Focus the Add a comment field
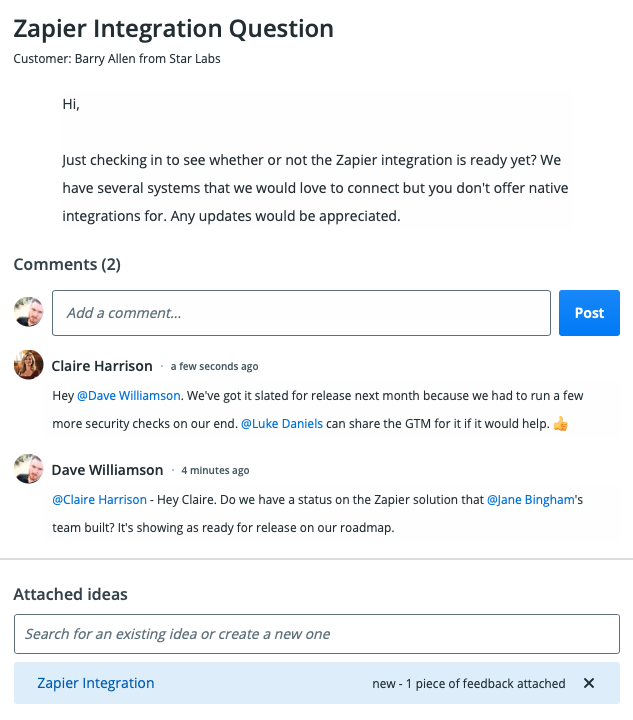Viewport: 633px width, 720px height. click(301, 313)
